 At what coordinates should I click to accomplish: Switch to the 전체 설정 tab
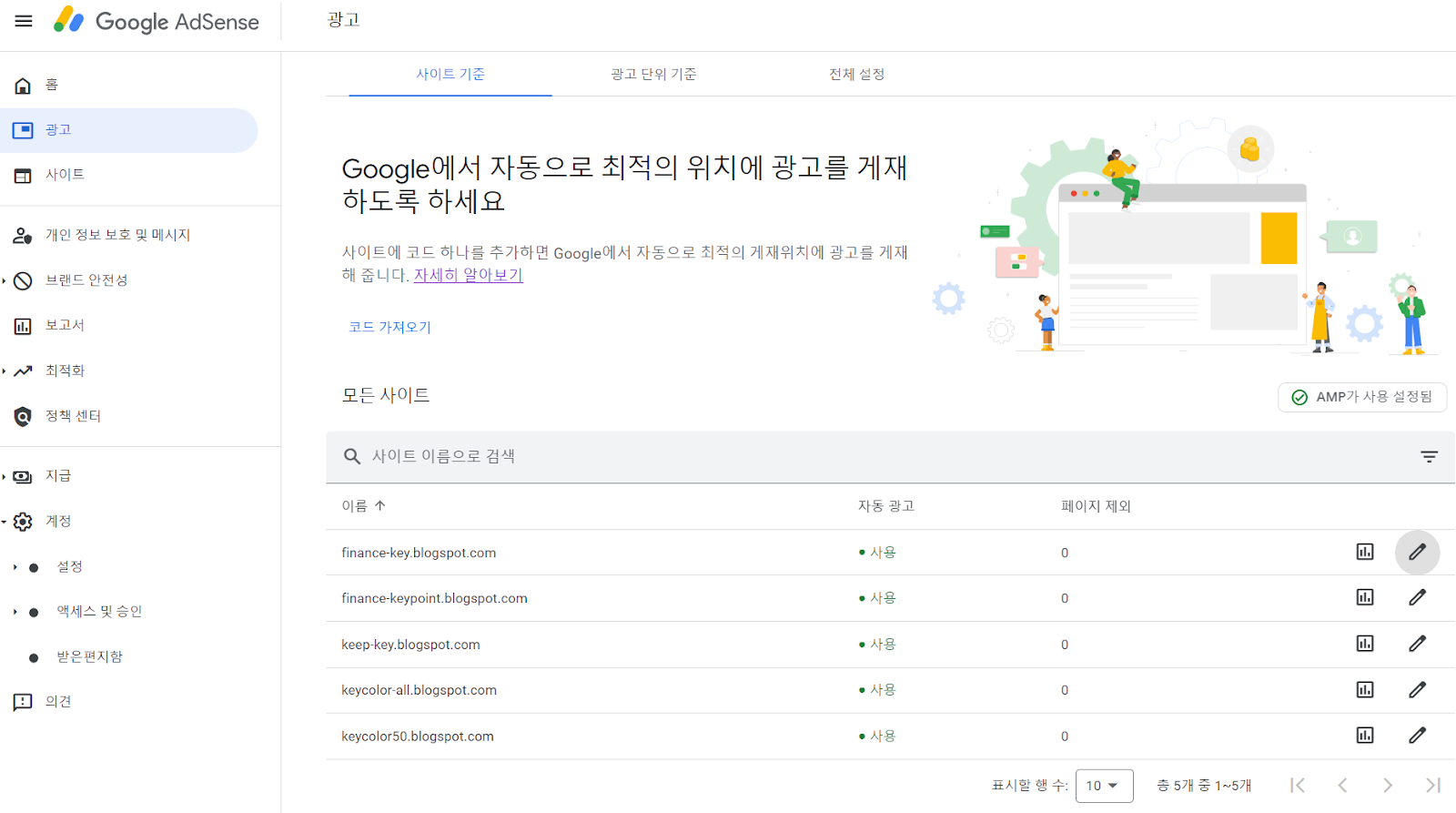[x=856, y=74]
